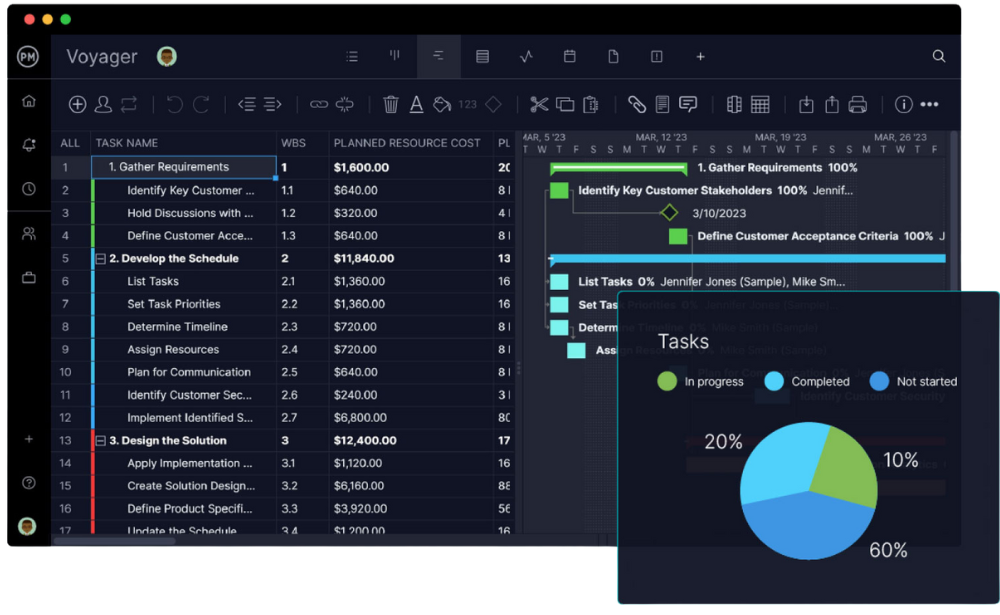The image size is (1000, 615).
Task: Delete selected task using the trash icon
Action: [x=389, y=104]
